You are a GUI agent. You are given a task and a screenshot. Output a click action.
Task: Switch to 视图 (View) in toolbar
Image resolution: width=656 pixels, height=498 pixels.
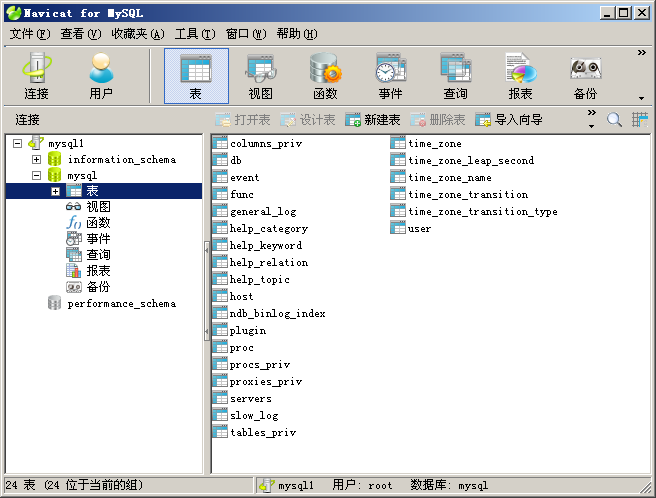pos(261,76)
